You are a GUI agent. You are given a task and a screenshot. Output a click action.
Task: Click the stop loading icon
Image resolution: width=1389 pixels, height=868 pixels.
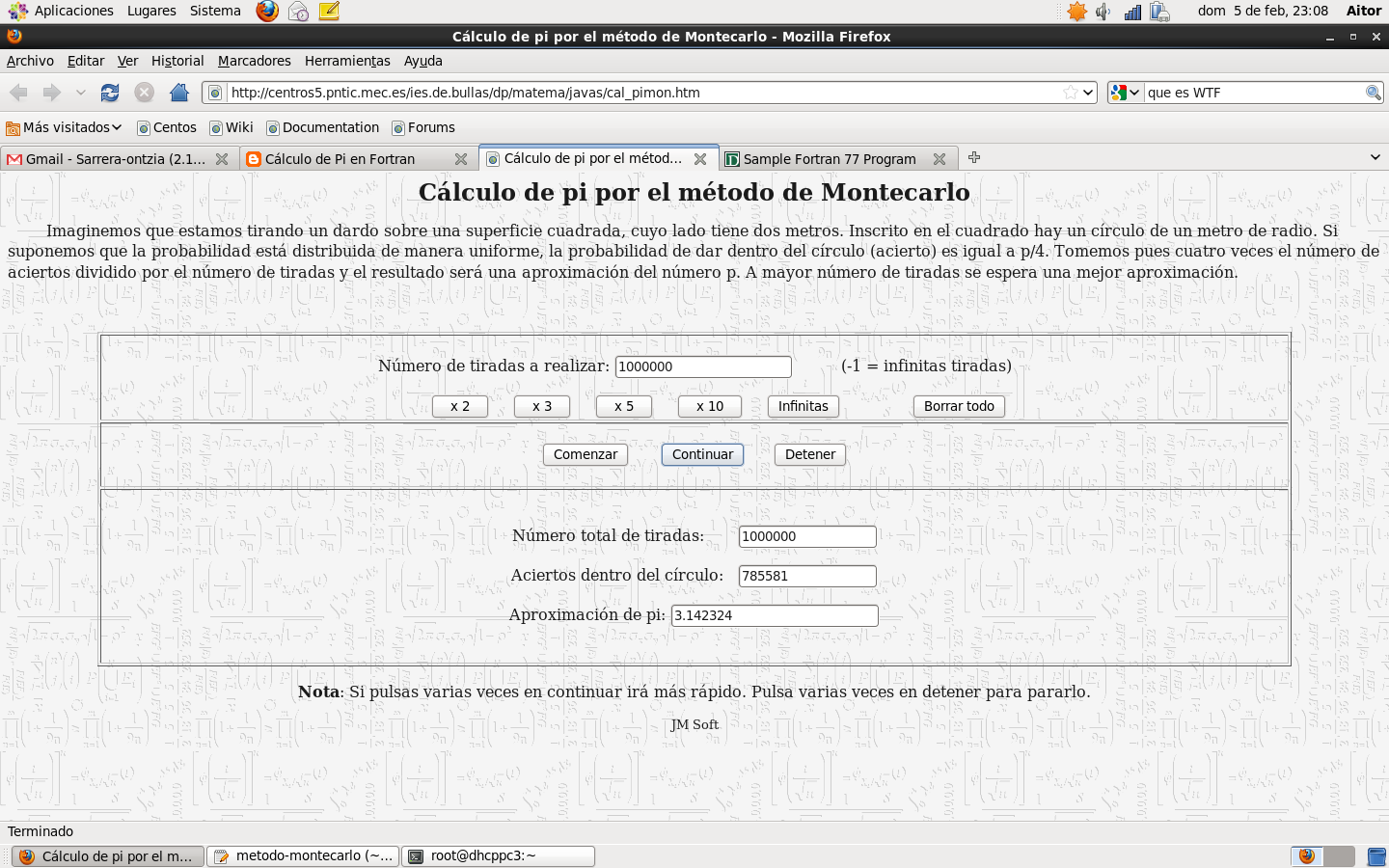tap(145, 93)
